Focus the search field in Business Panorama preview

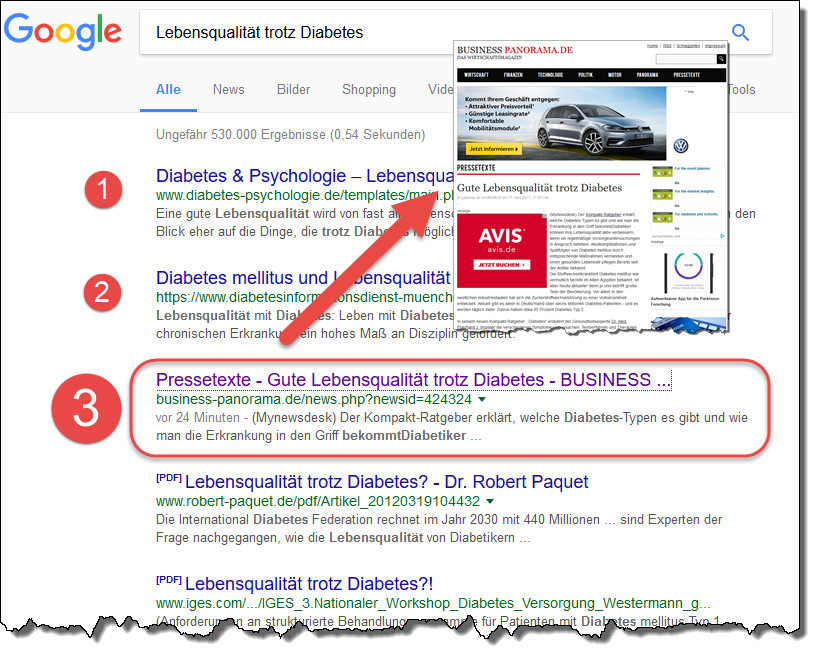pyautogui.click(x=686, y=59)
